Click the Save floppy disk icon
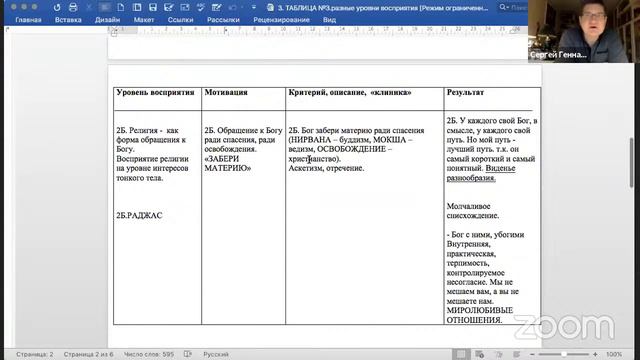 pyautogui.click(x=153, y=7)
